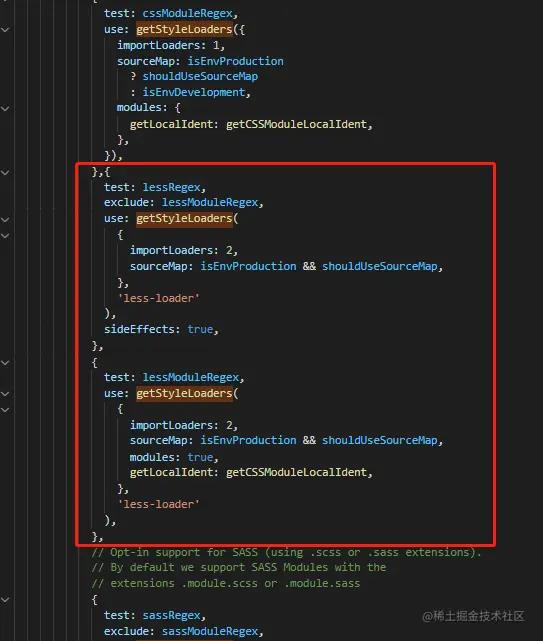Select 'isEnvDevelopment' in the ternary expression

click(x=193, y=92)
